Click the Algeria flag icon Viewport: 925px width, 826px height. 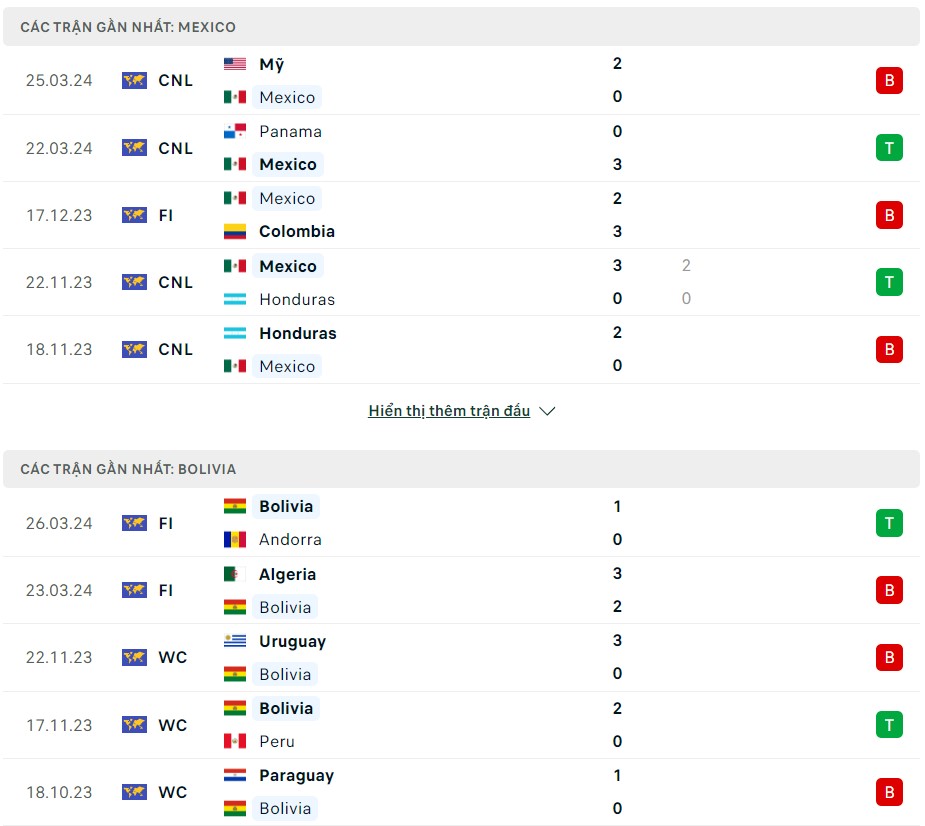tap(235, 575)
